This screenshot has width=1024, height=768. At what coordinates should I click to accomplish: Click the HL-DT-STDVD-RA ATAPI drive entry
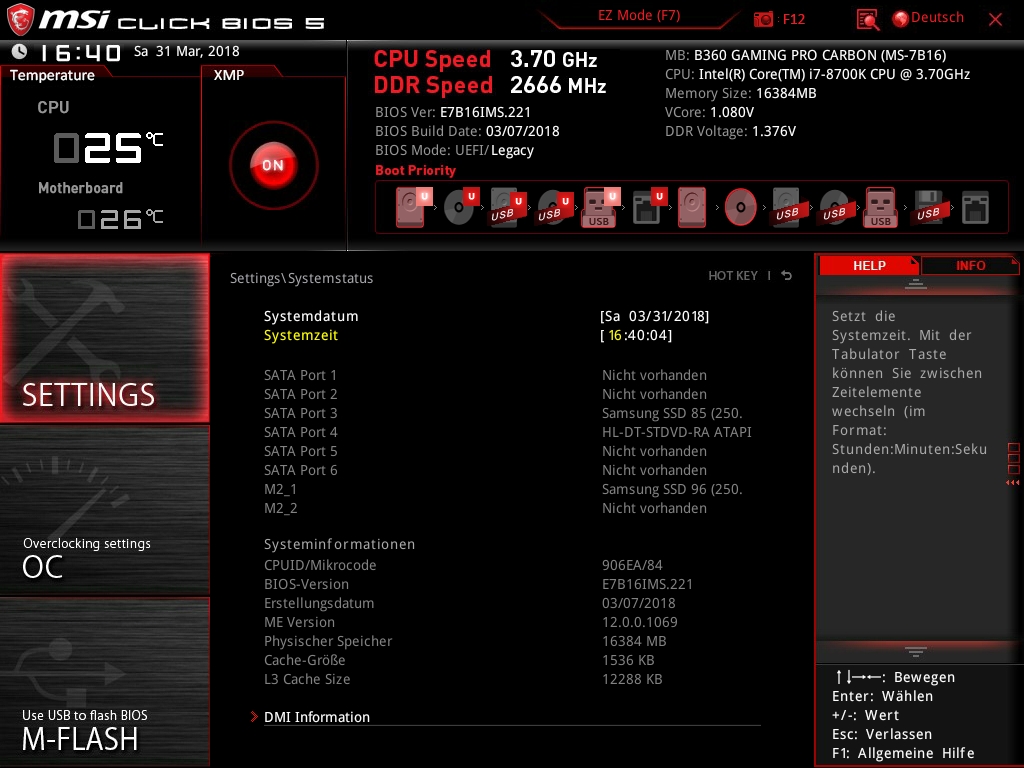677,432
